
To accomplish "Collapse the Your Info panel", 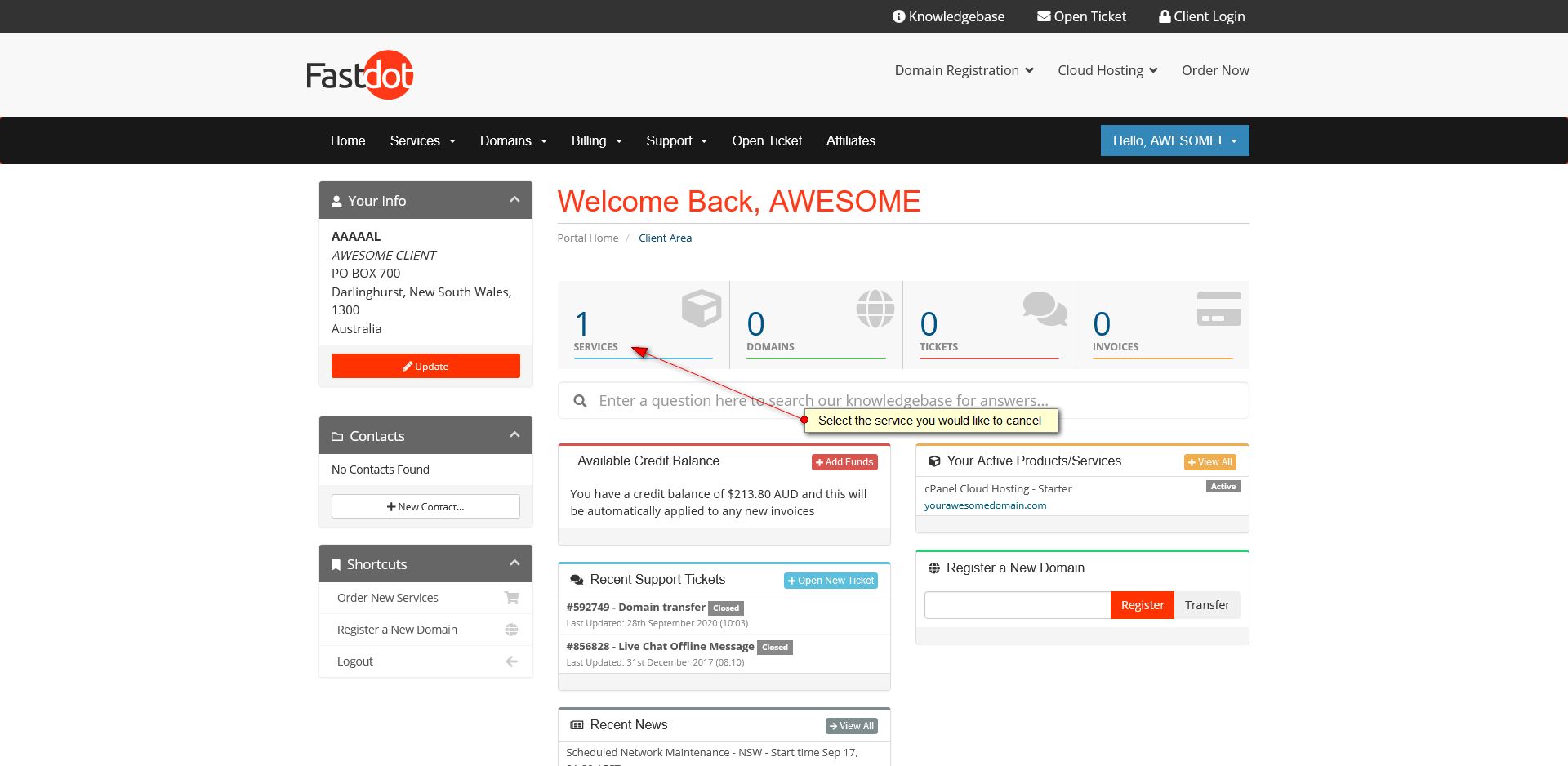I will pos(514,200).
